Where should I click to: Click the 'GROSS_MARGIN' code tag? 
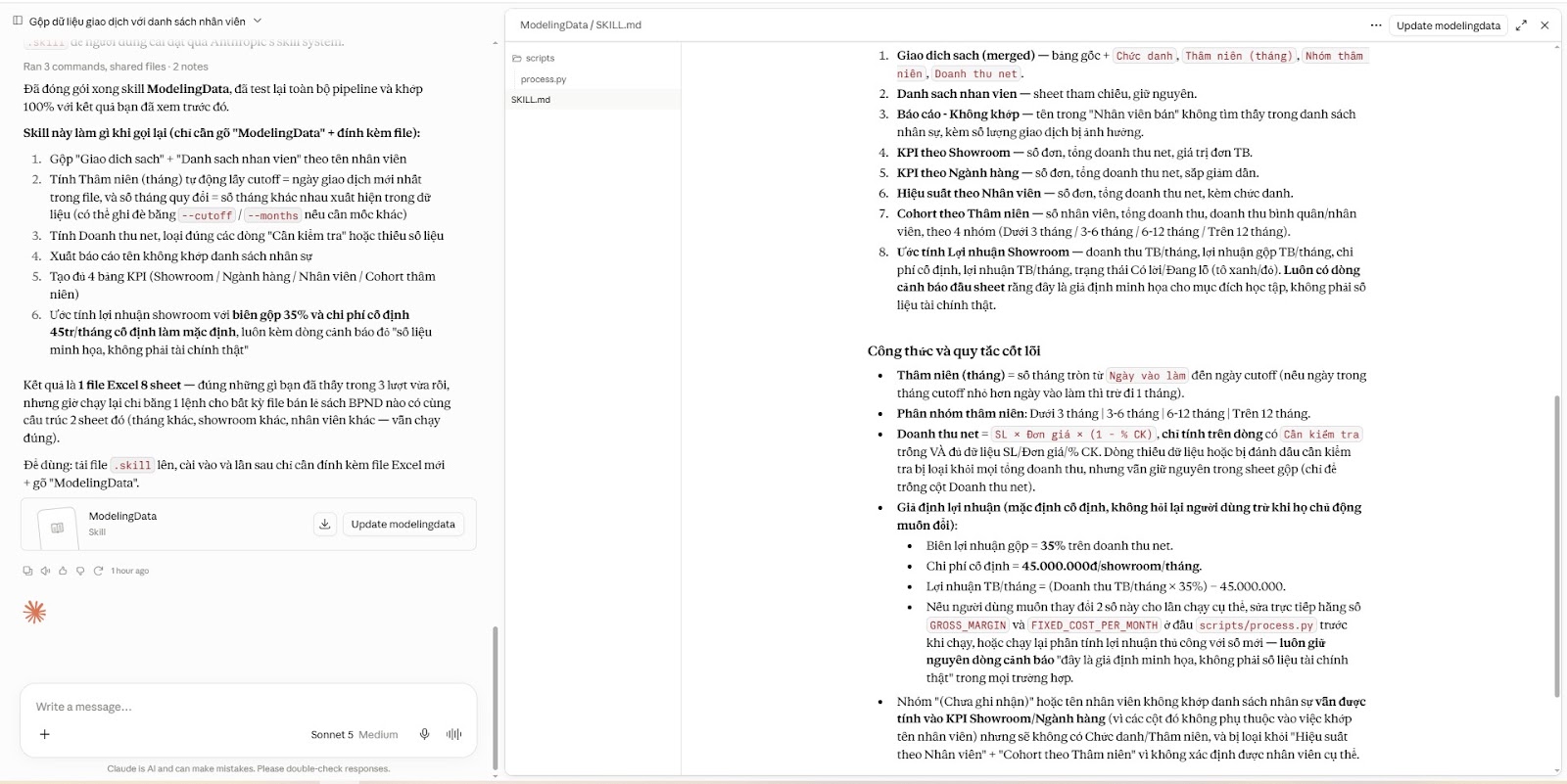[x=968, y=625]
